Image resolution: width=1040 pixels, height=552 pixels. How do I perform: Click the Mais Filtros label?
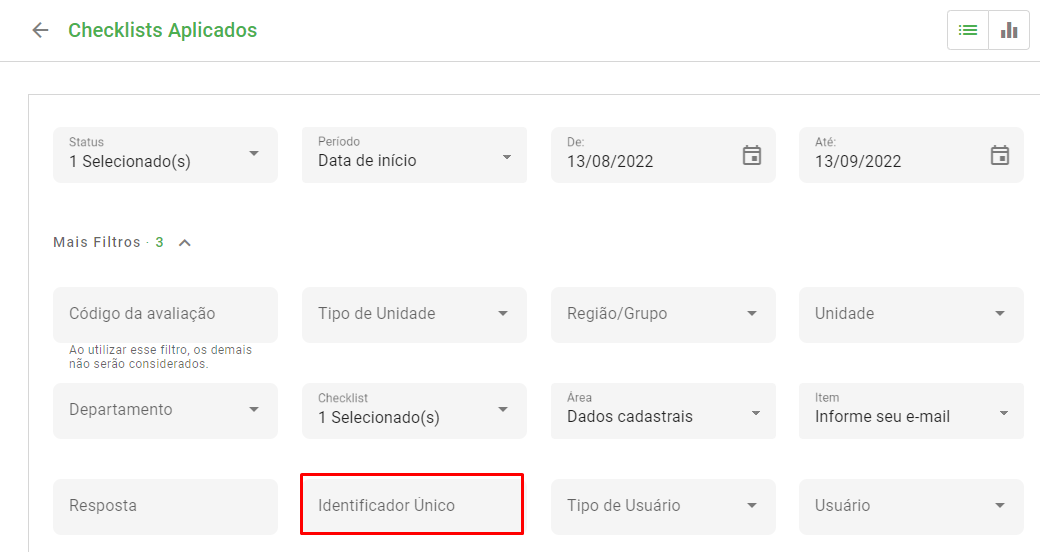point(97,242)
